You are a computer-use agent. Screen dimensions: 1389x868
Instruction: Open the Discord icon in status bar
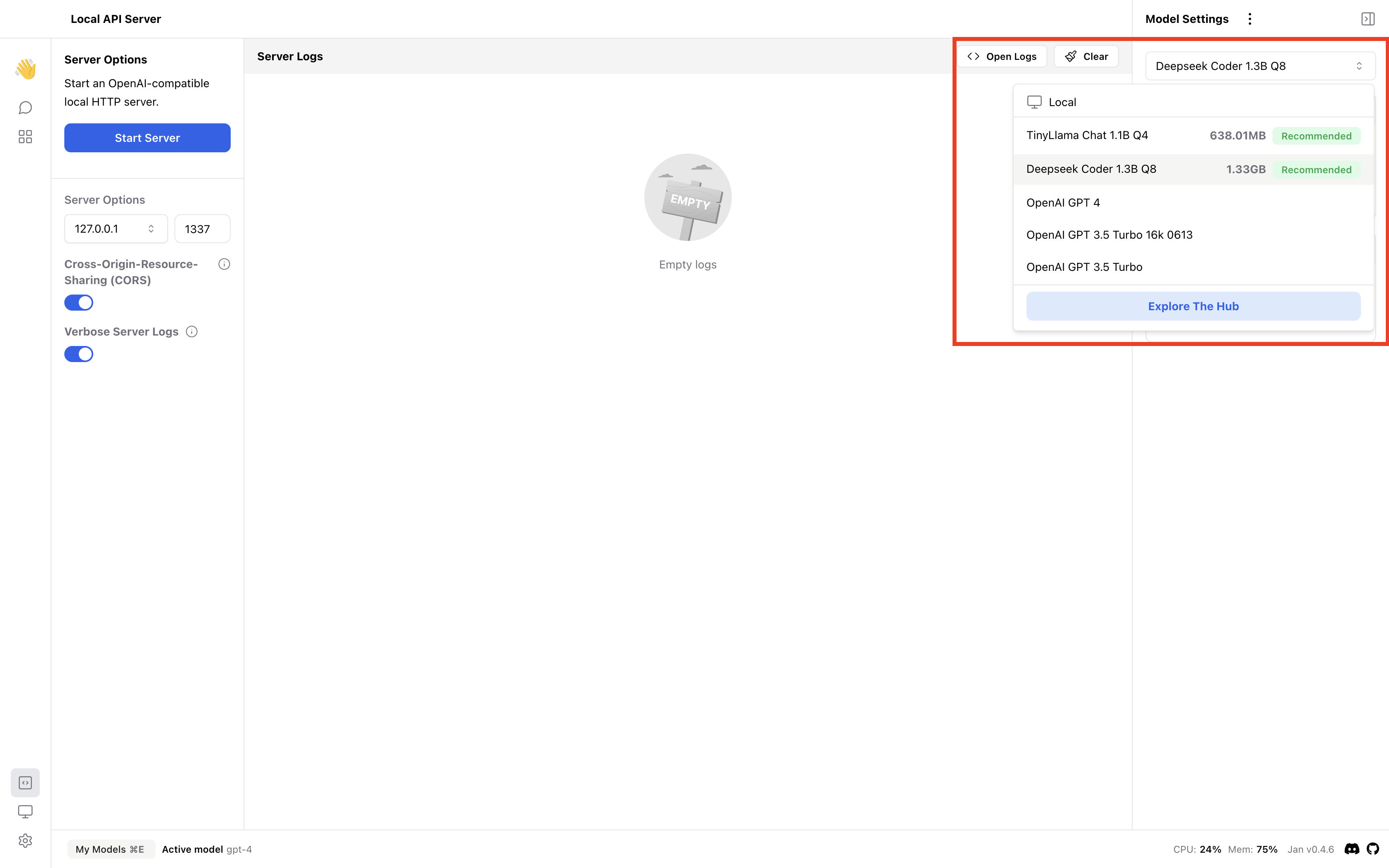click(1352, 849)
